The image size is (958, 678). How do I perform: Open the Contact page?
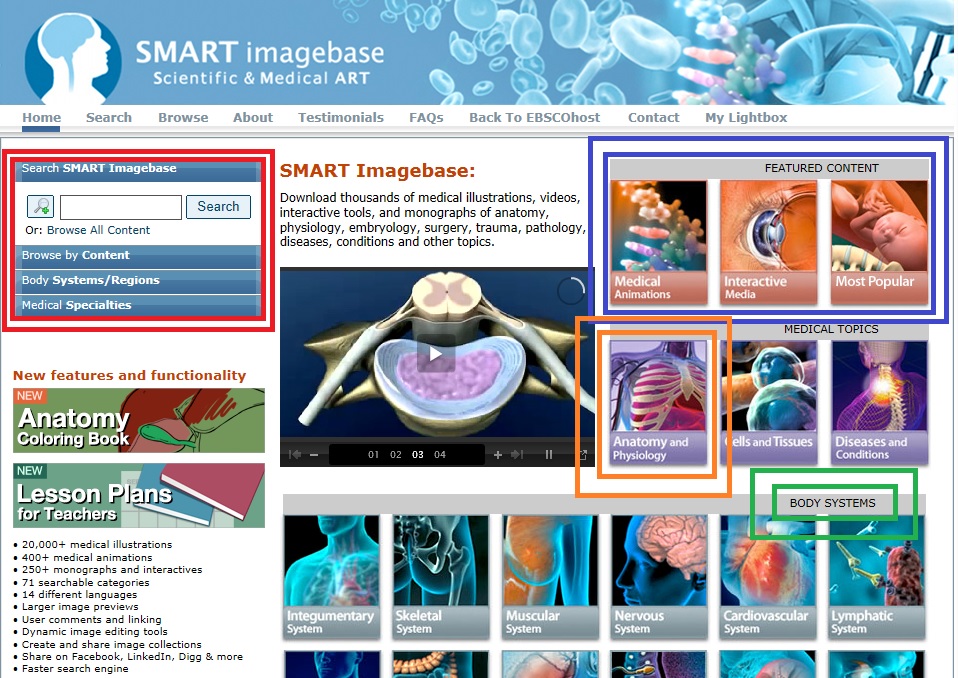[x=654, y=117]
